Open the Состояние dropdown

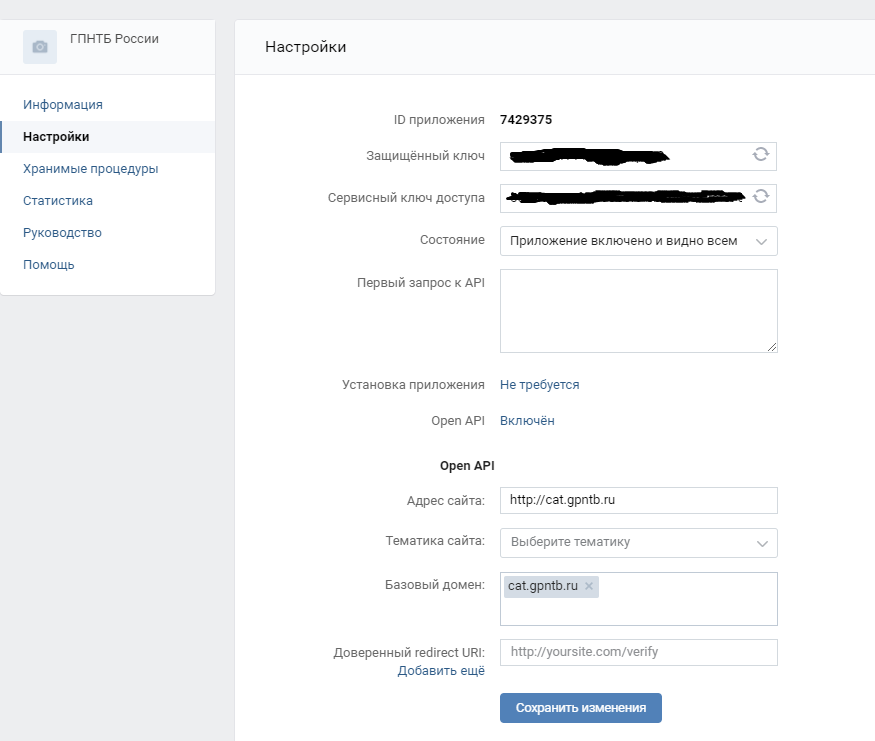click(638, 241)
